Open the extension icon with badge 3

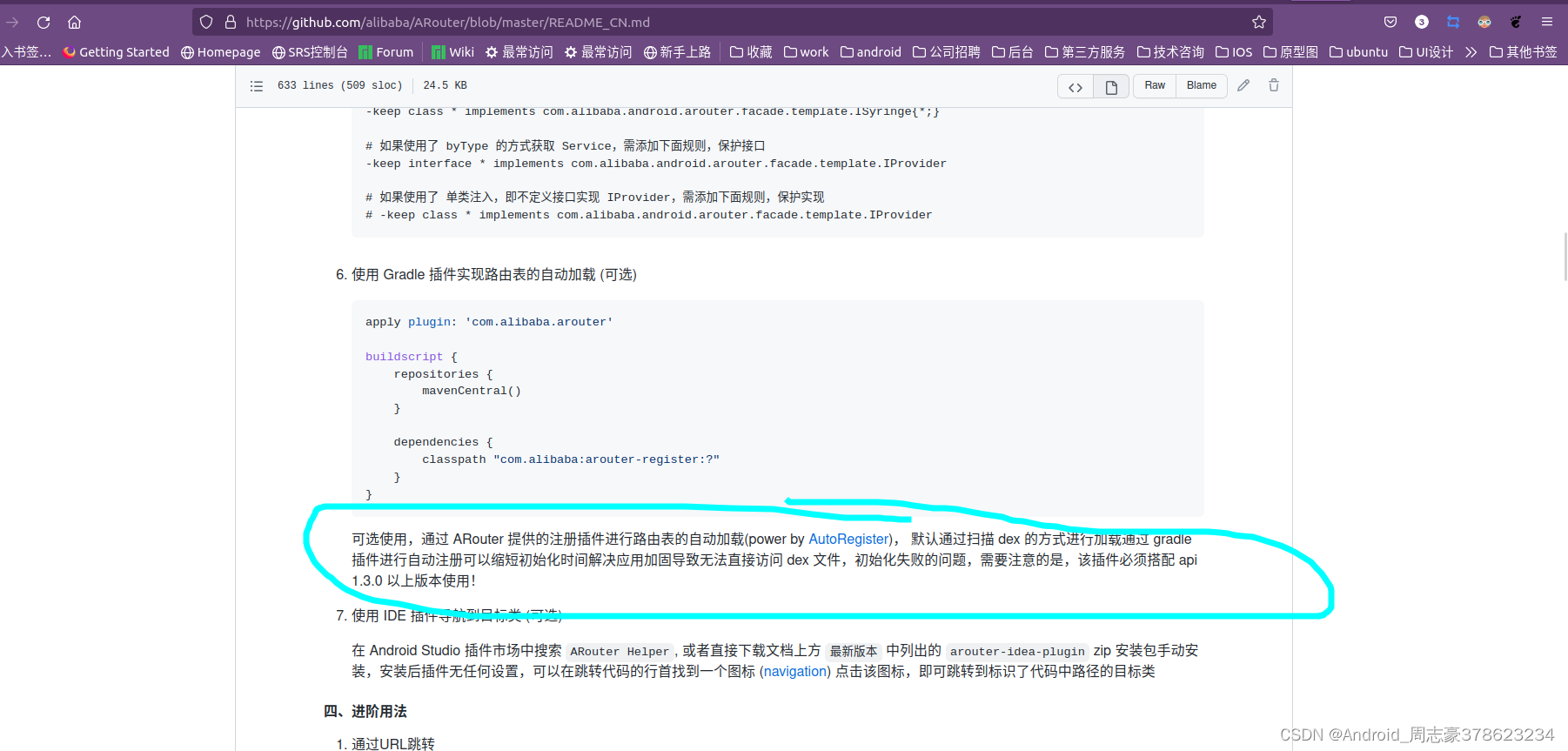tap(1422, 22)
